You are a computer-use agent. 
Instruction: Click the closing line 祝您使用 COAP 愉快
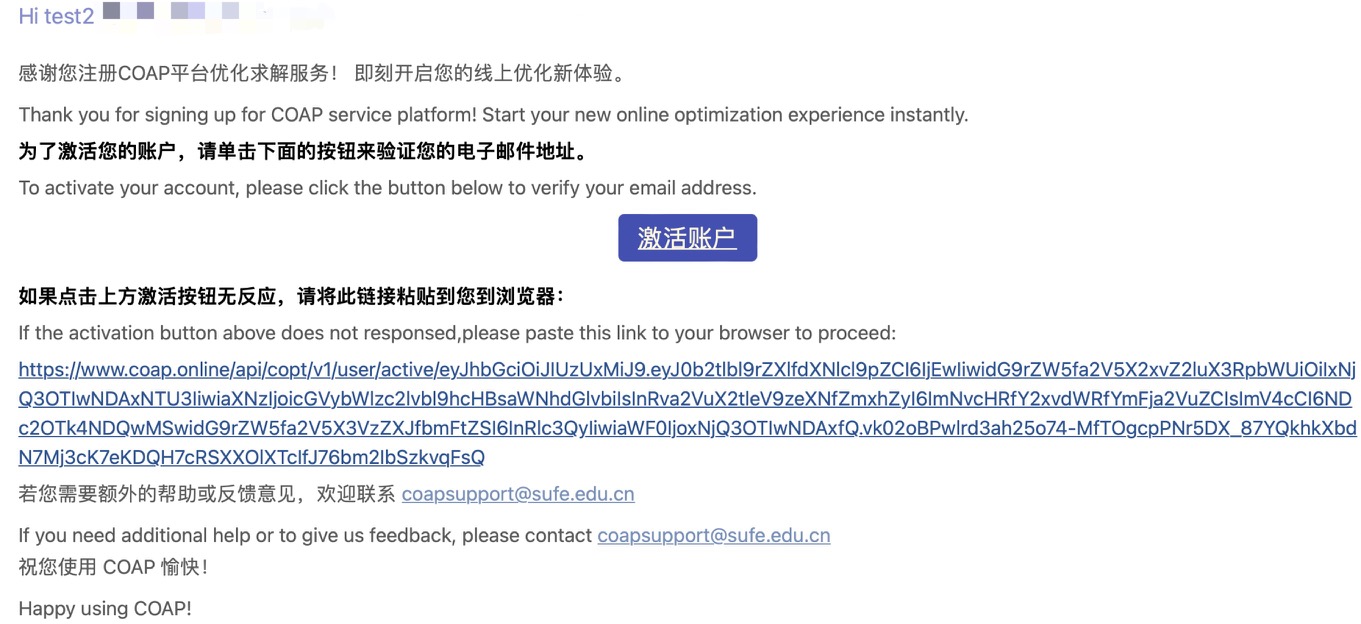coord(113,567)
